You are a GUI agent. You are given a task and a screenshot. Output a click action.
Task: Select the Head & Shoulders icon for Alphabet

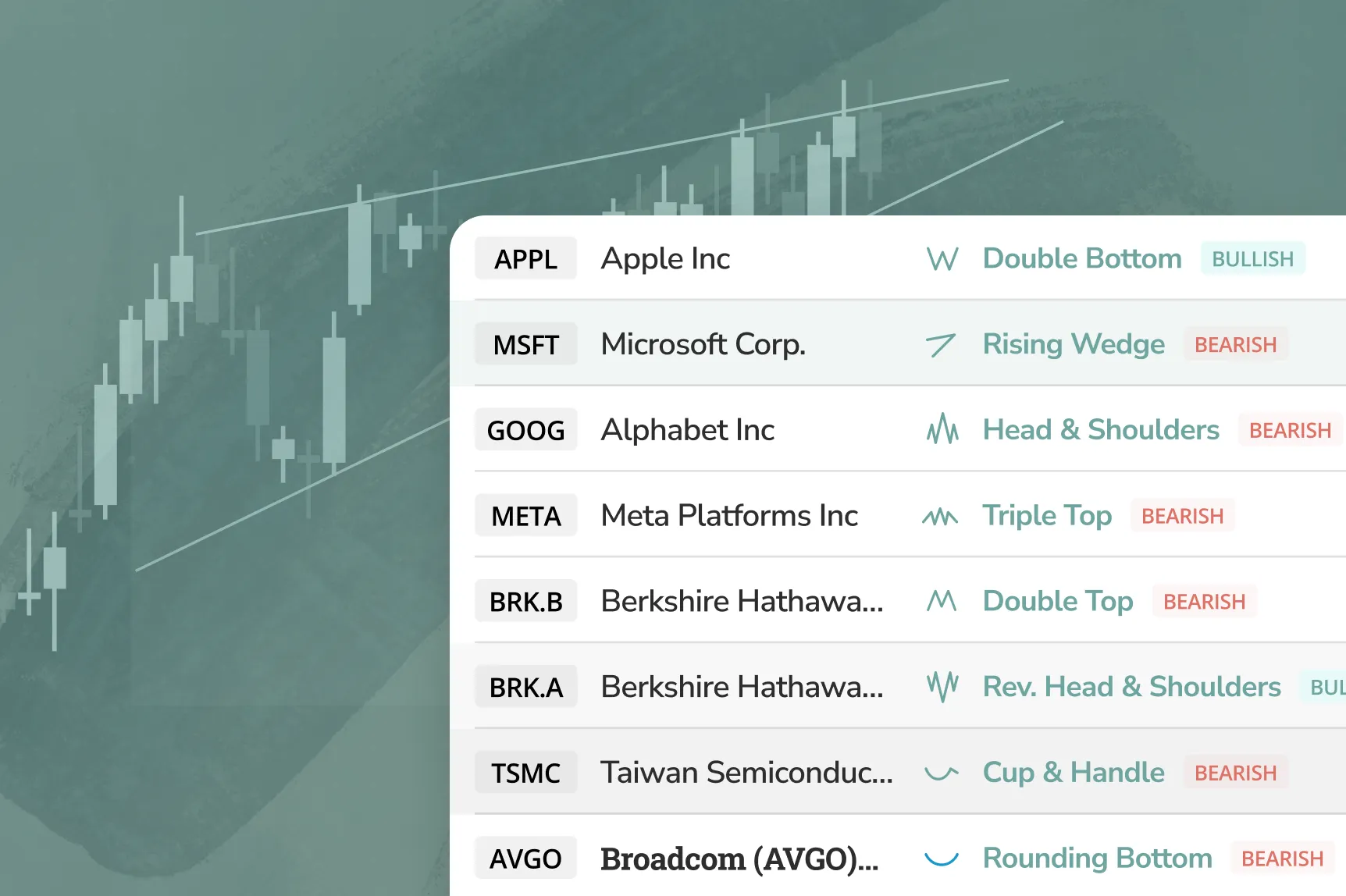(x=942, y=429)
